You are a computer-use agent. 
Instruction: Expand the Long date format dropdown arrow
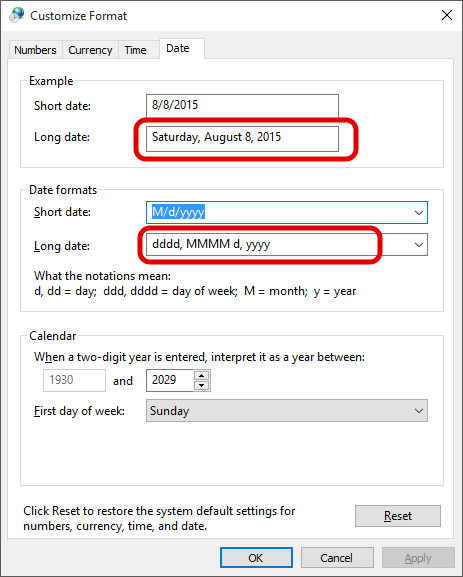pos(418,244)
